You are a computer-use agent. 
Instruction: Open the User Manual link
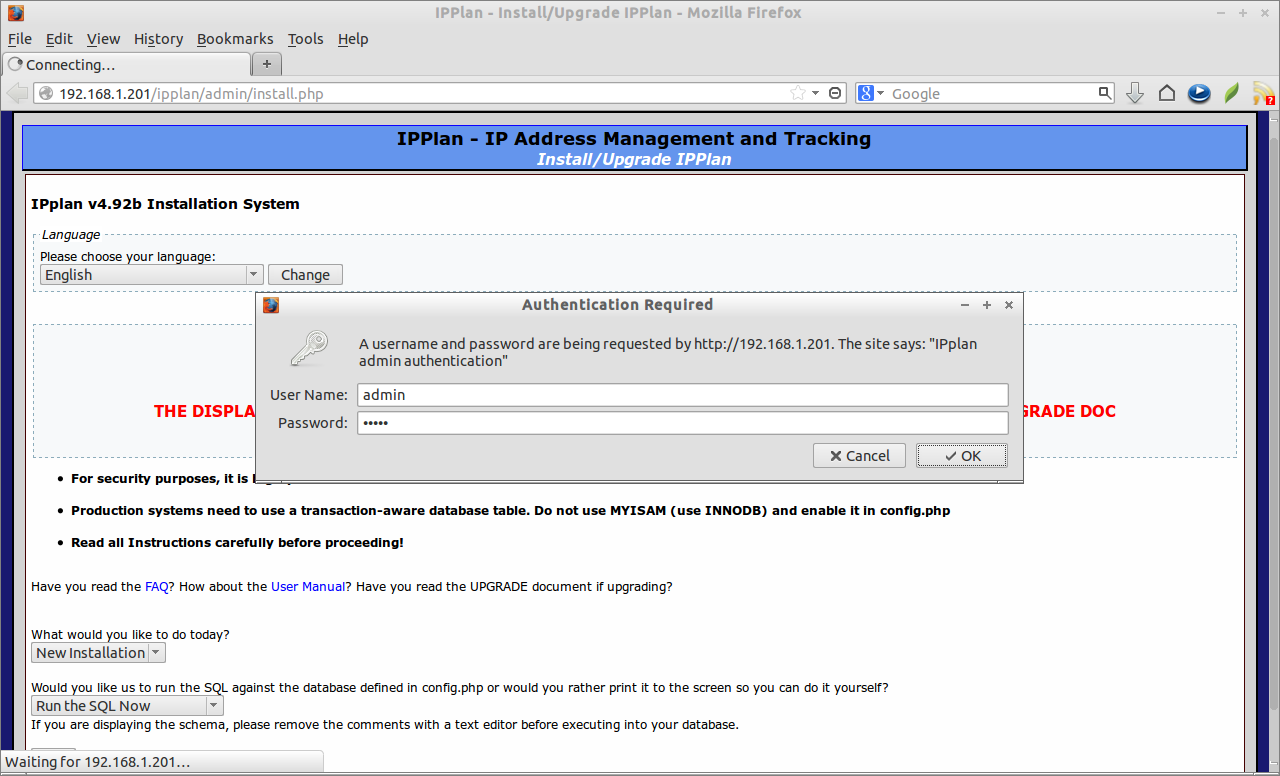click(x=308, y=587)
